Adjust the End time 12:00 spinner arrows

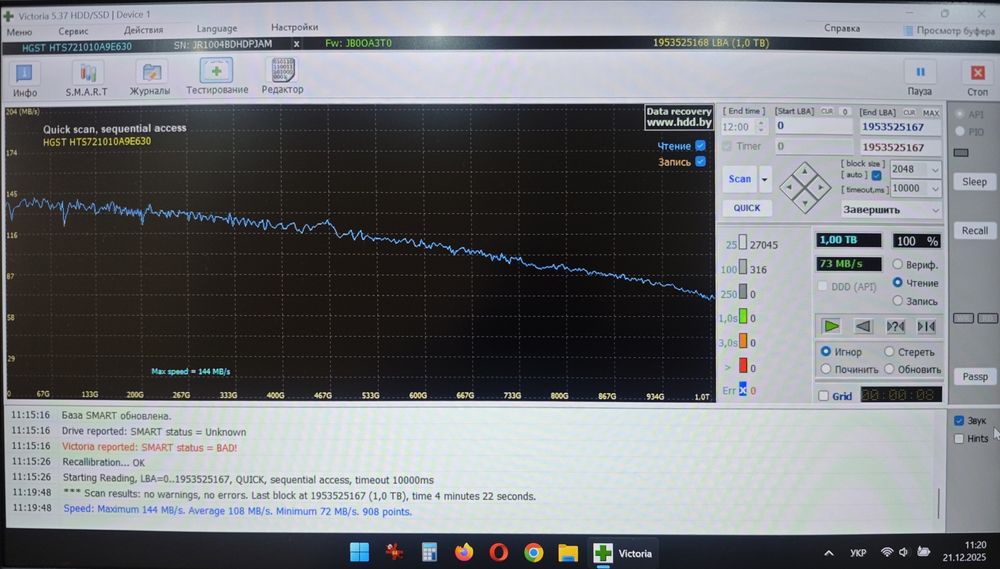click(x=760, y=127)
